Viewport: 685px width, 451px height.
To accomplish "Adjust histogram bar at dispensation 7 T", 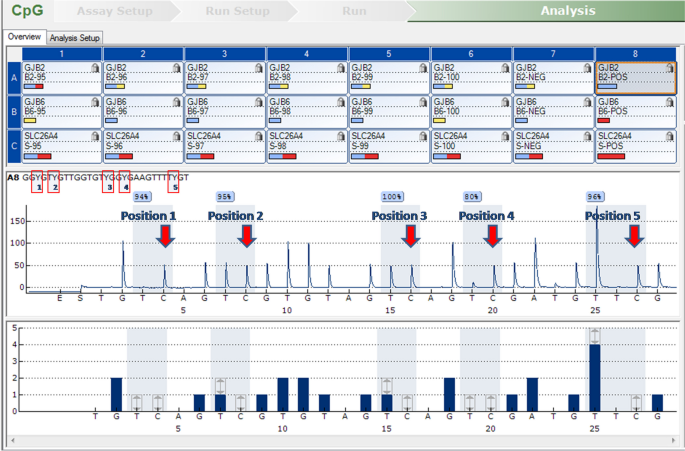I will tap(220, 386).
